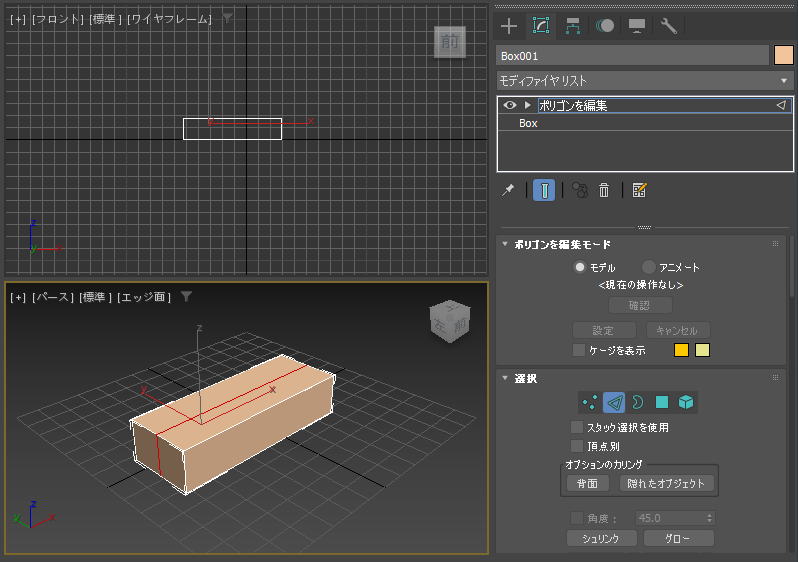Screen dimensions: 798x562
Task: Click the Box001 object name field
Action: coord(632,55)
